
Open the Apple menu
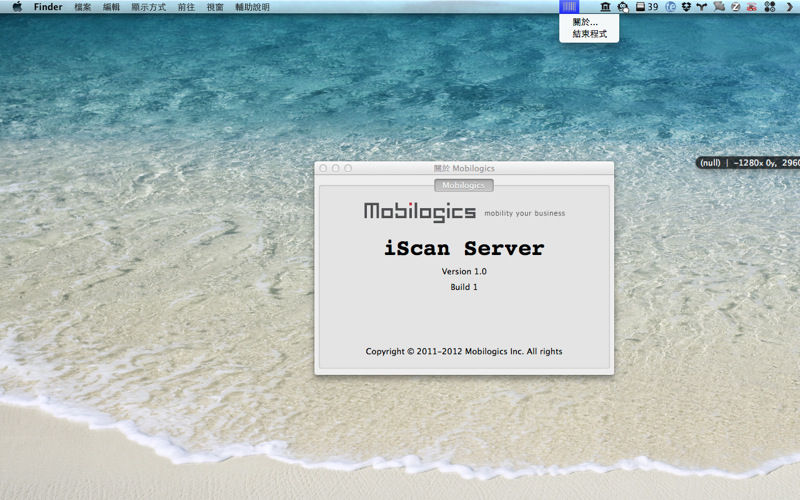17,7
